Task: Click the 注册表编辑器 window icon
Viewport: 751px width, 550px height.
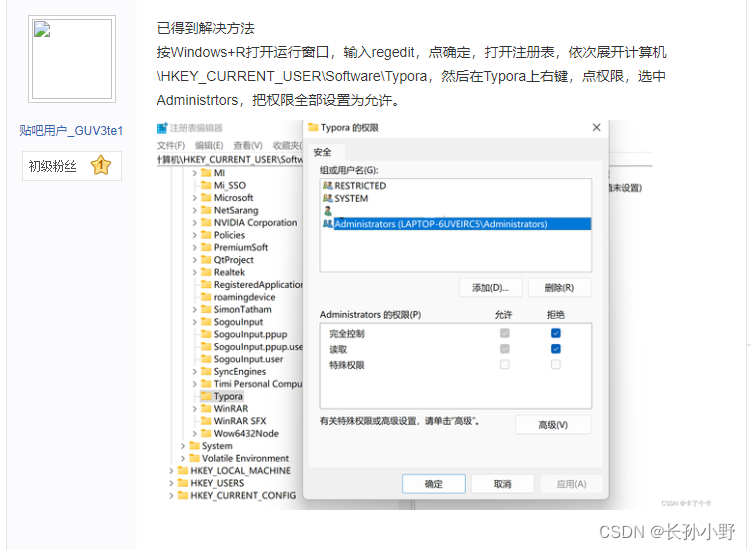Action: [162, 128]
